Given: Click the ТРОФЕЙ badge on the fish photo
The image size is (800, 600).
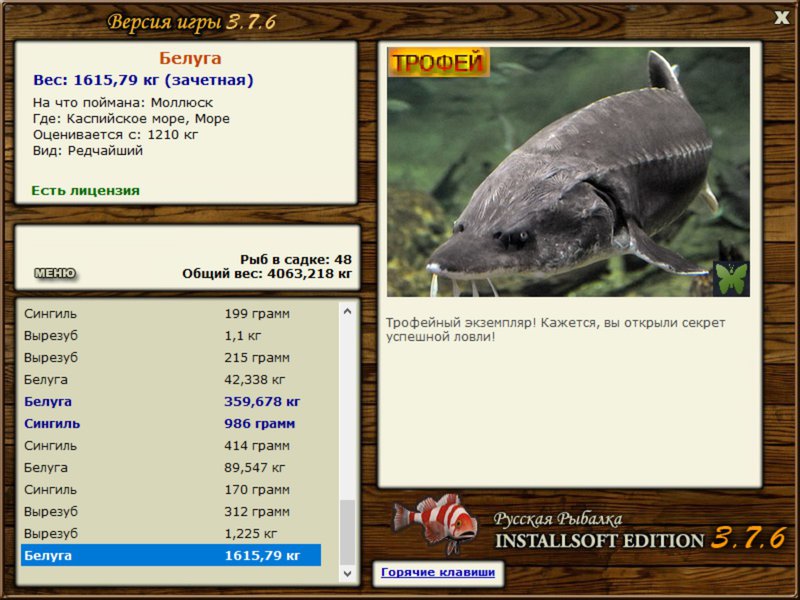Looking at the screenshot, I should pos(438,62).
